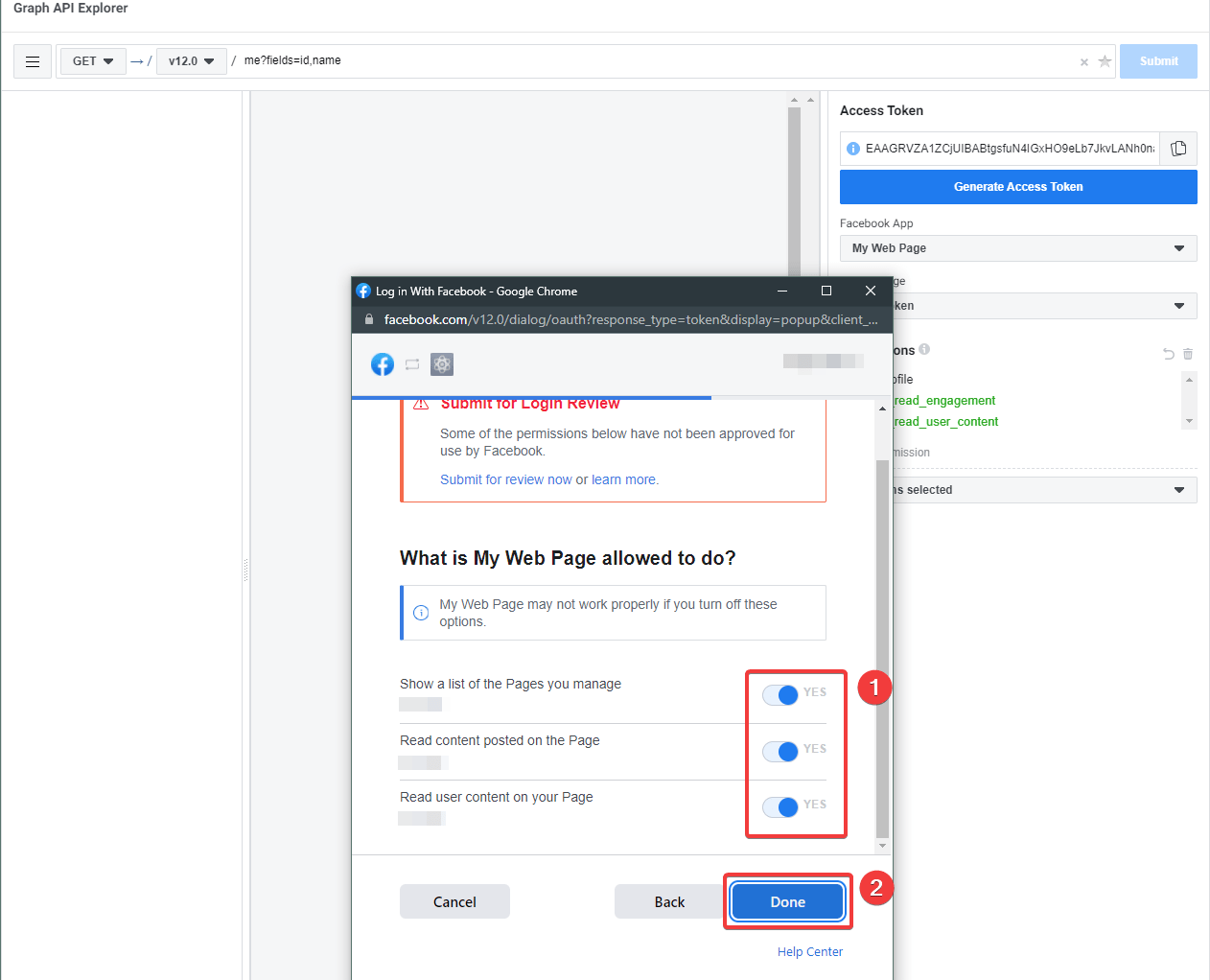Select the pages_read_engagement permission

[x=944, y=401]
